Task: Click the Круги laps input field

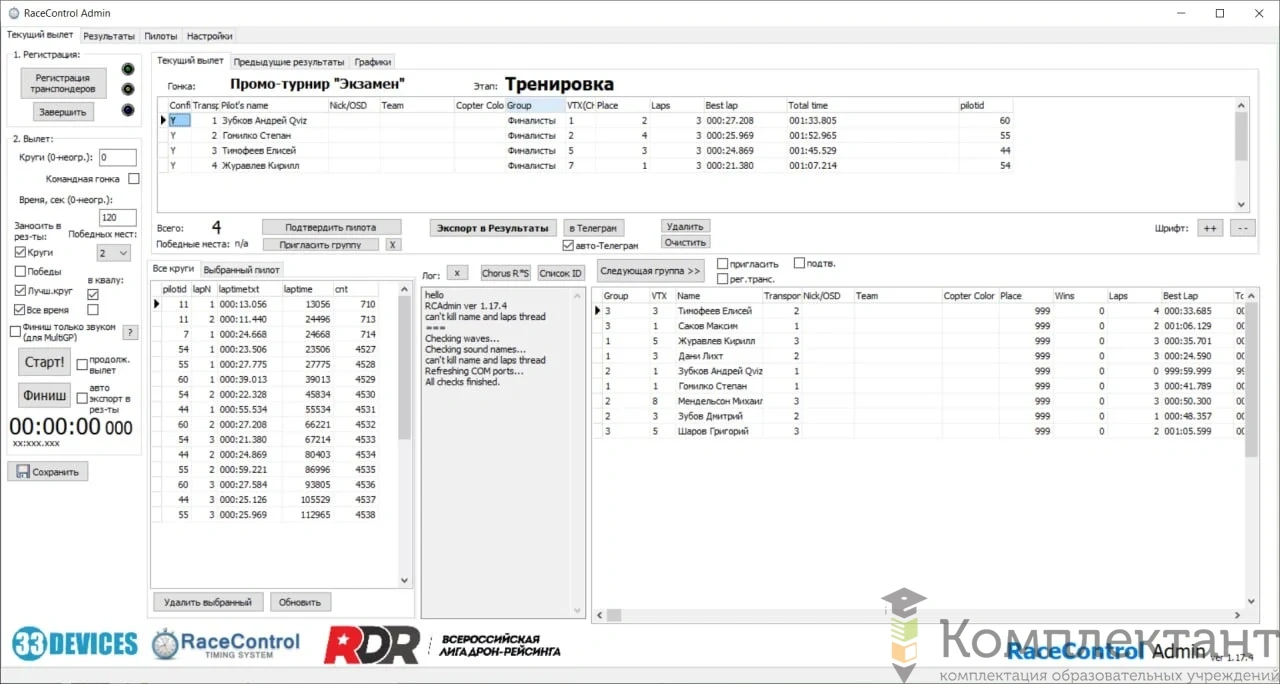Action: [117, 157]
